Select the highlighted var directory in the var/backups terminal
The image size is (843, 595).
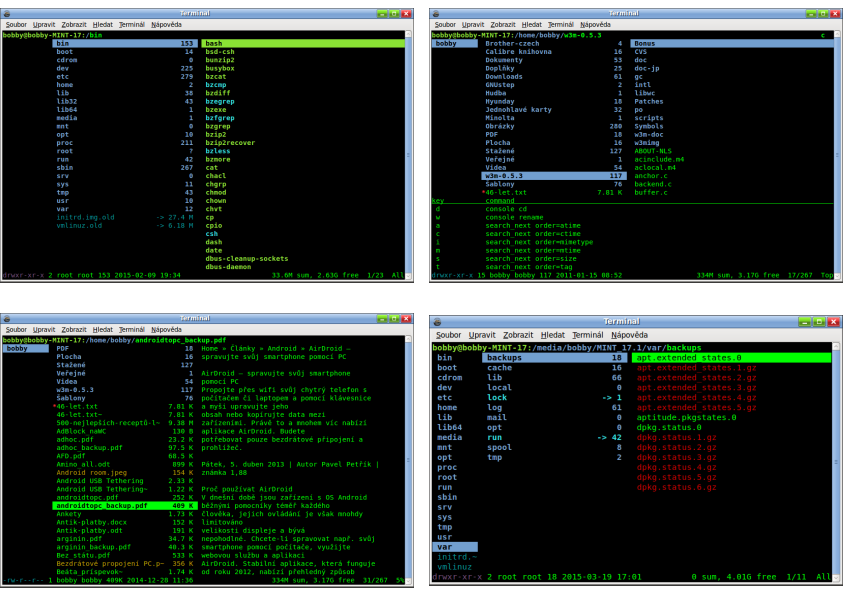[x=455, y=547]
